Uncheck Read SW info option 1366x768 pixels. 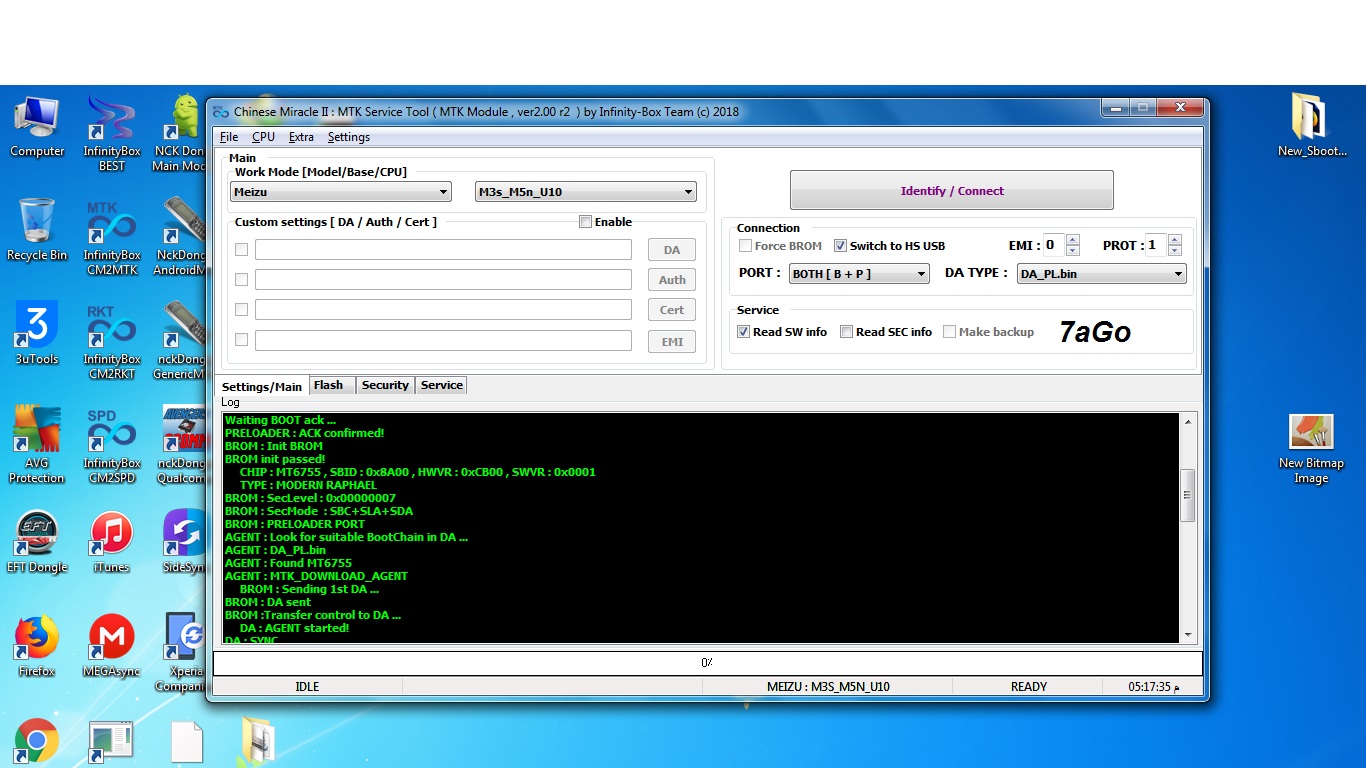tap(743, 332)
